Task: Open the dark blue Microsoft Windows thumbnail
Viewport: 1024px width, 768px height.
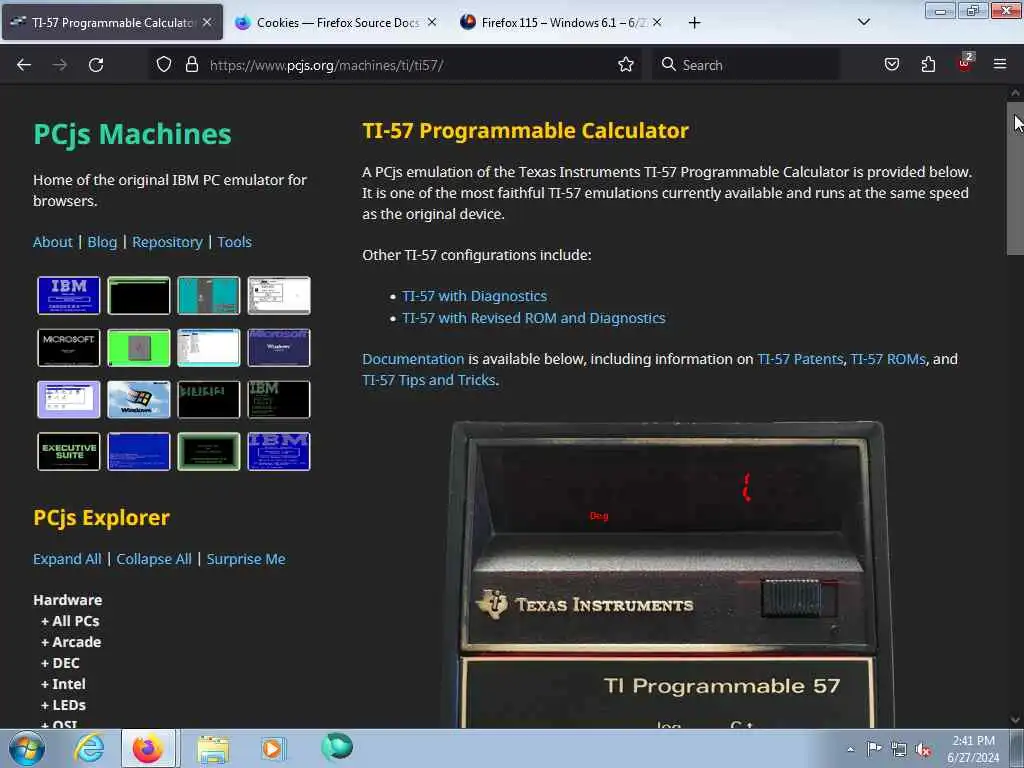Action: (279, 347)
